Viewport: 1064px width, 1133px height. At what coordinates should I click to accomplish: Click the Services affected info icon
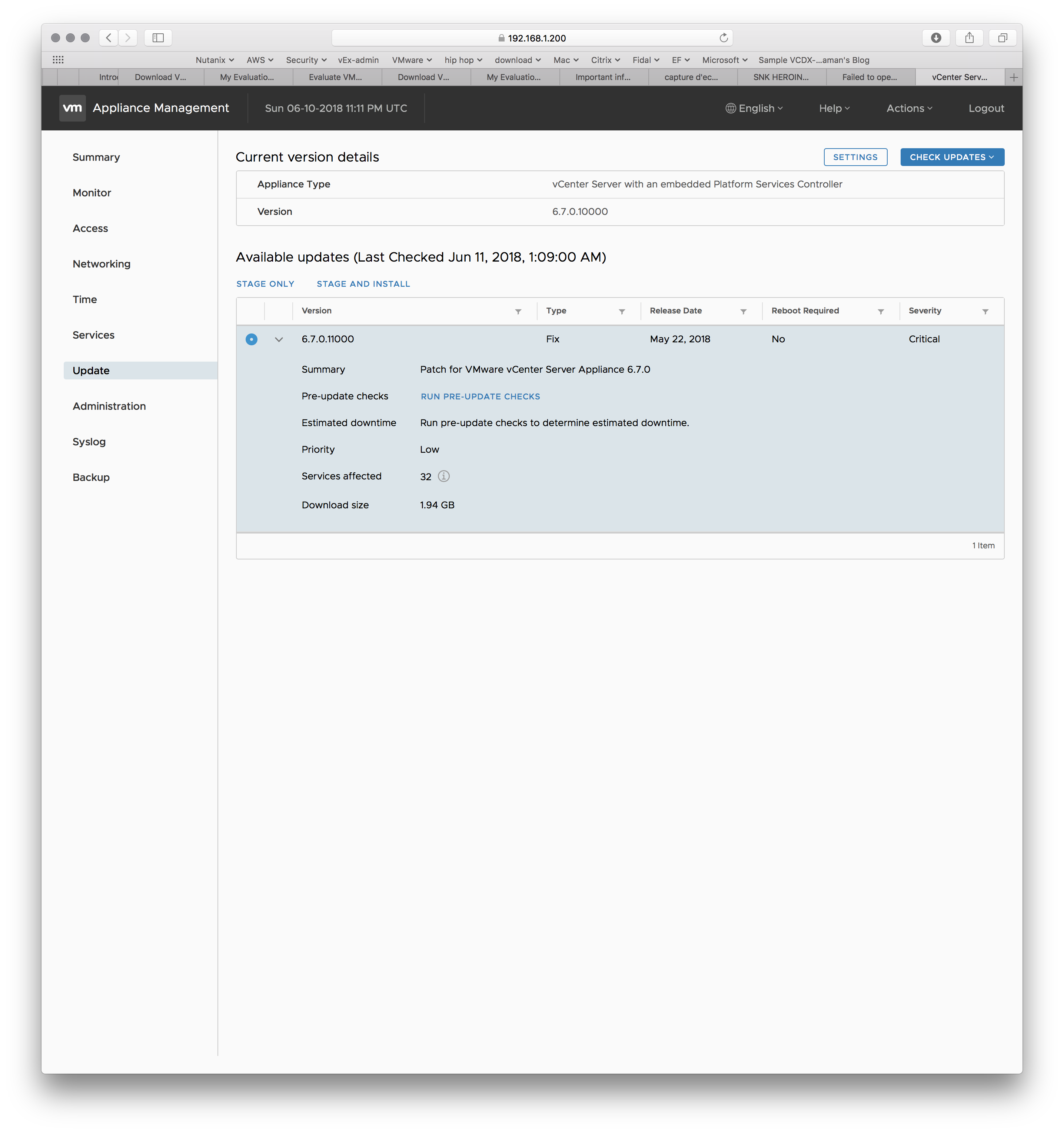(x=443, y=476)
